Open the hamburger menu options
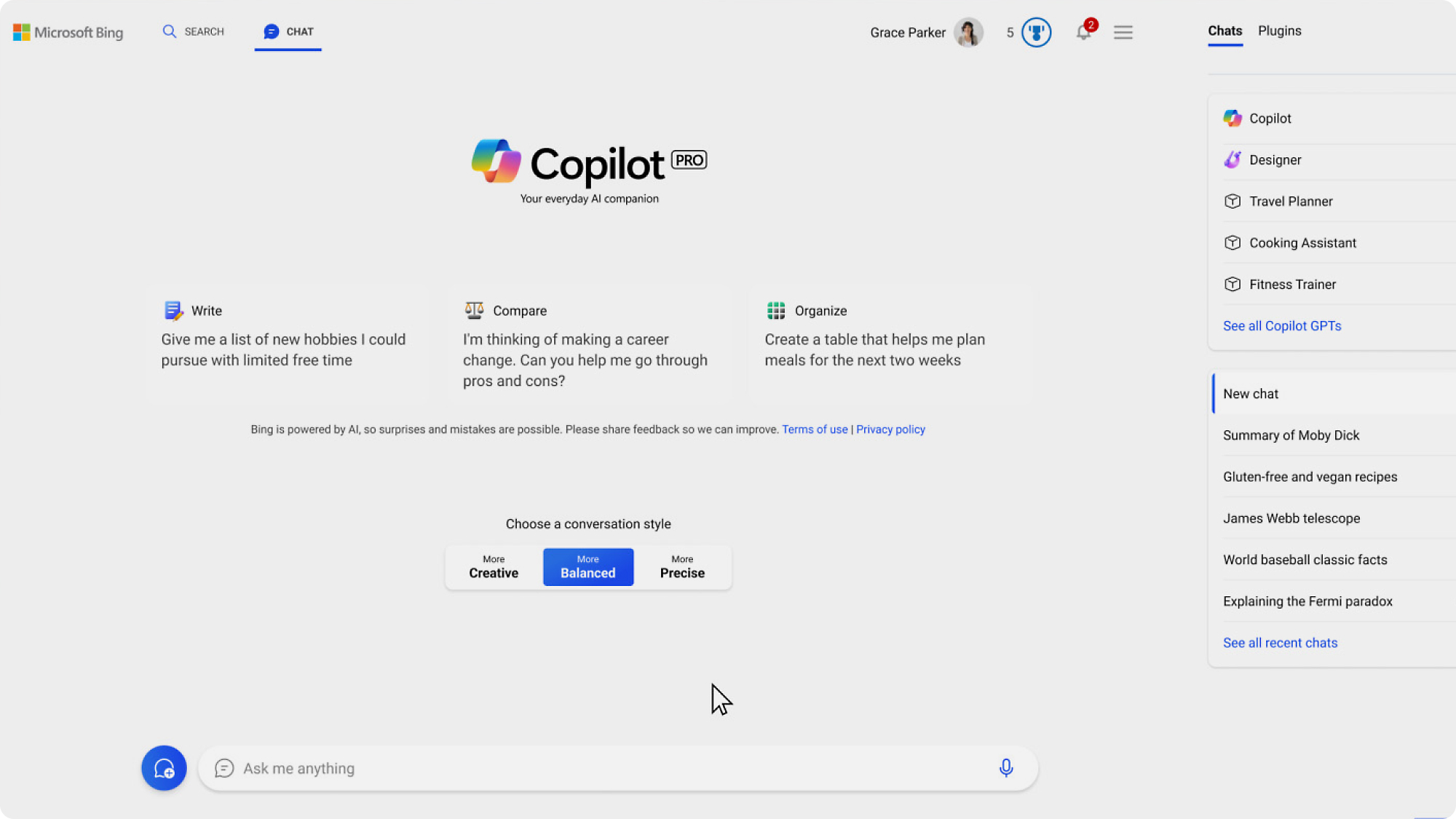 pos(1123,32)
